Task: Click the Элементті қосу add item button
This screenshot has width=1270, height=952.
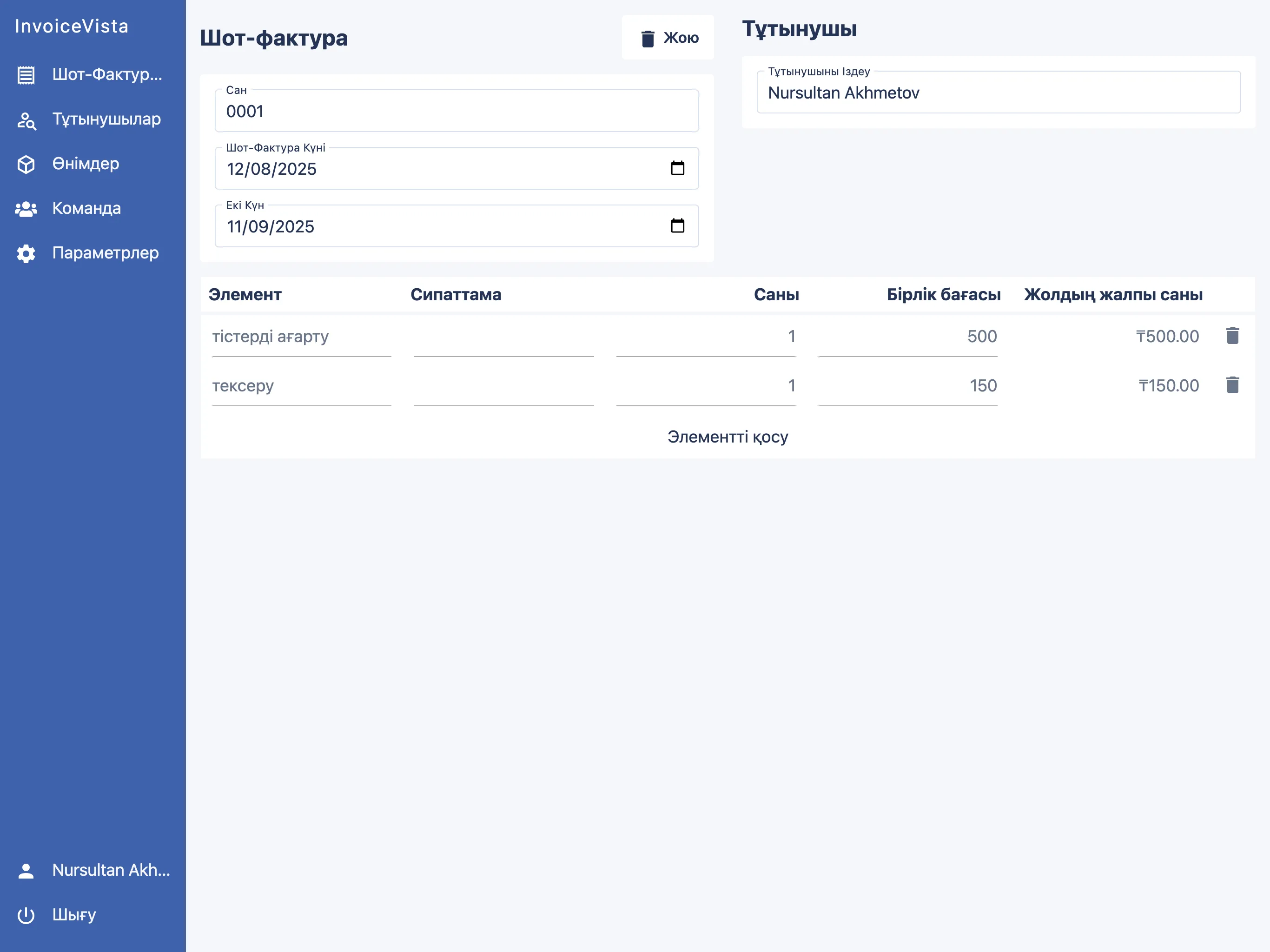Action: point(728,437)
